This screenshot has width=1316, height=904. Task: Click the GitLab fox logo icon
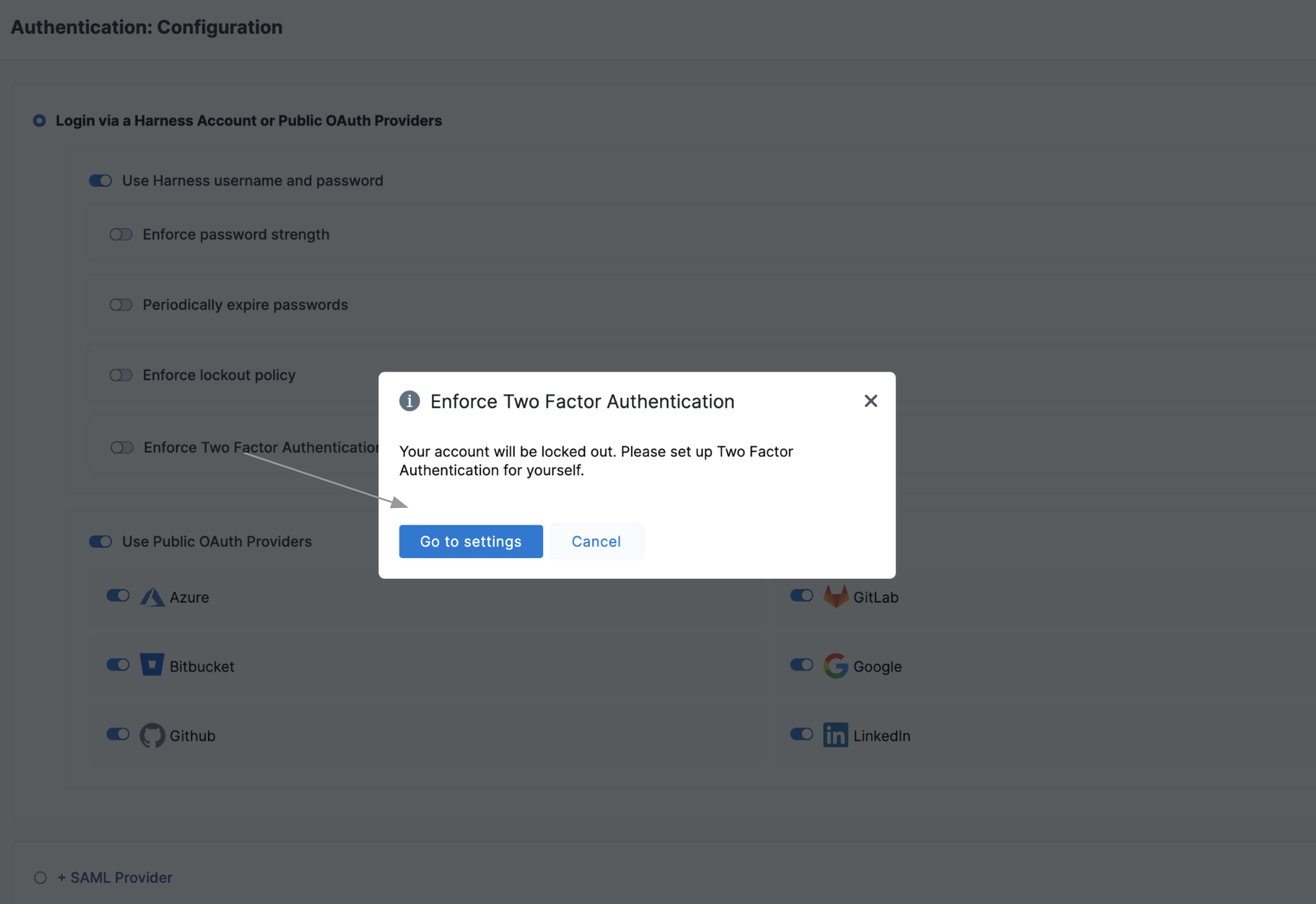[836, 596]
